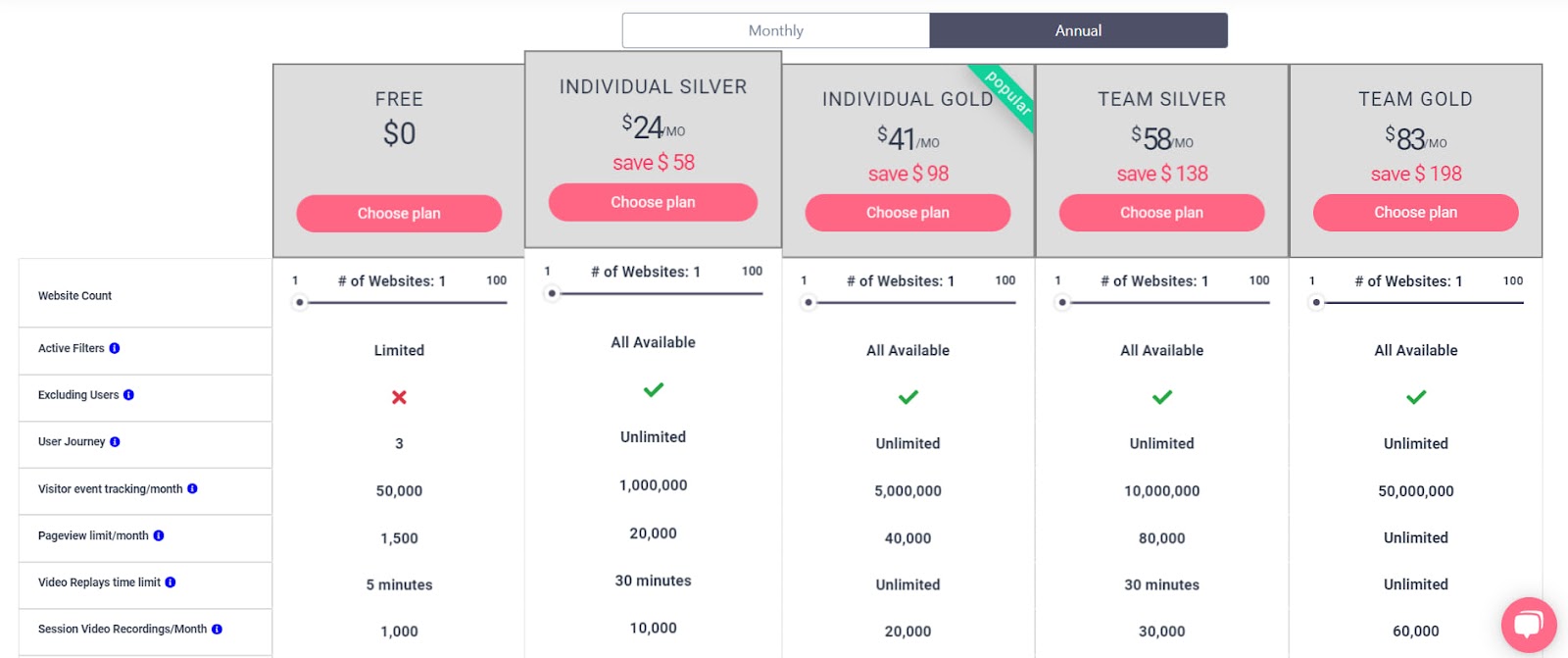1568x658 pixels.
Task: Click Session Video Recordings/Month info icon
Action: [x=217, y=630]
